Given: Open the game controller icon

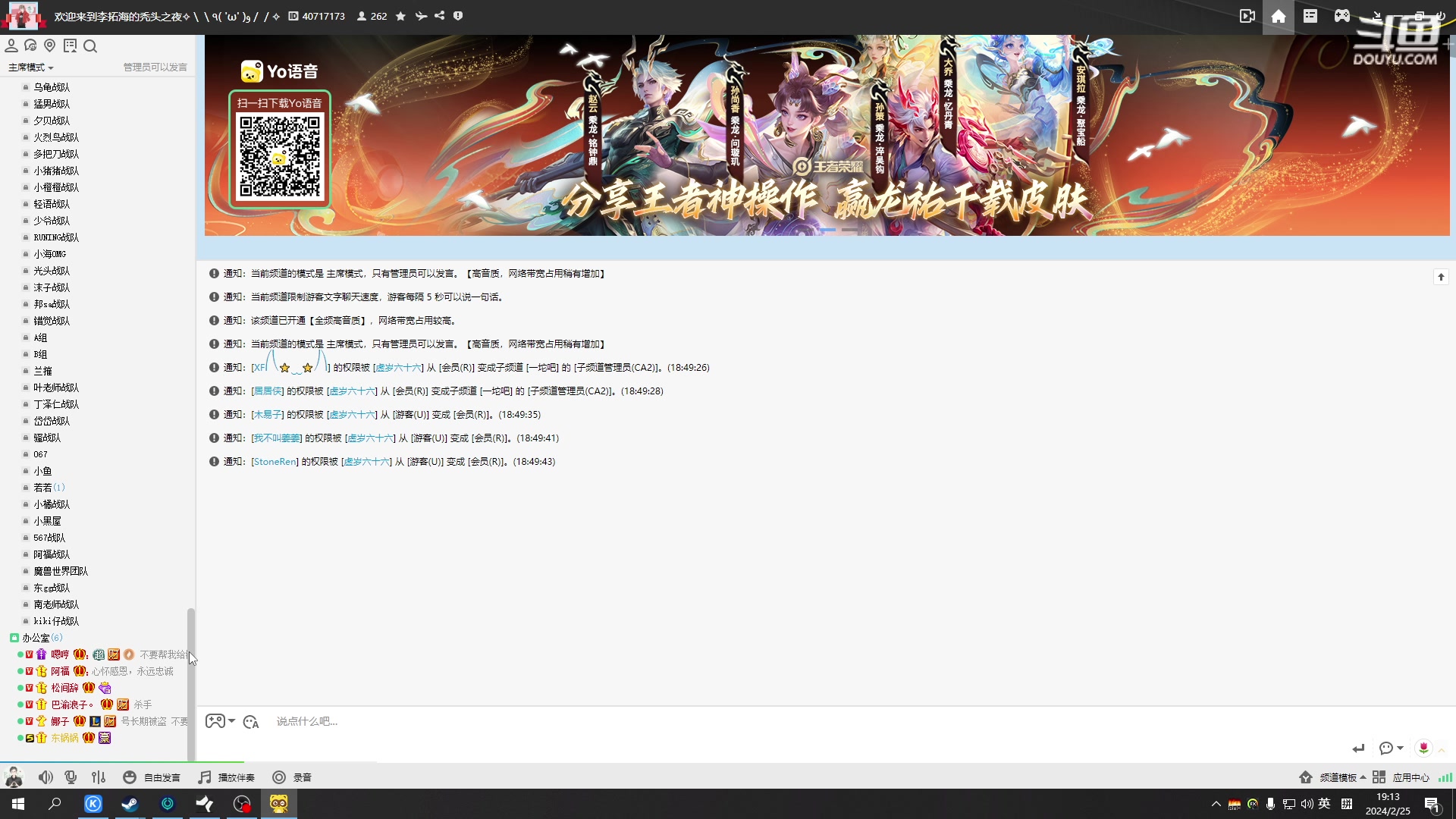Looking at the screenshot, I should coord(1341,17).
